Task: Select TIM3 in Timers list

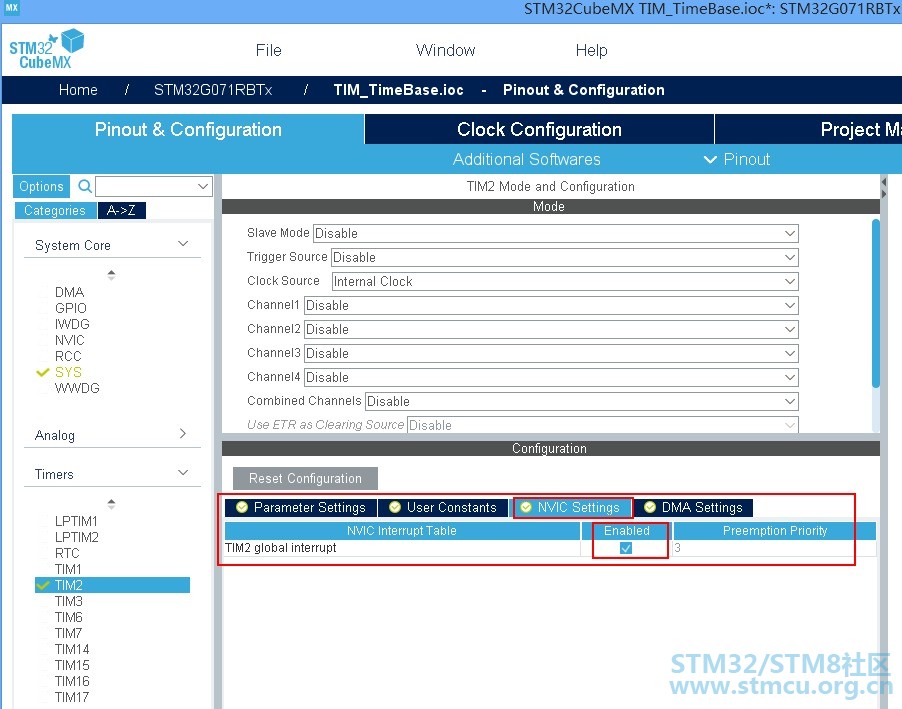Action: coord(68,601)
